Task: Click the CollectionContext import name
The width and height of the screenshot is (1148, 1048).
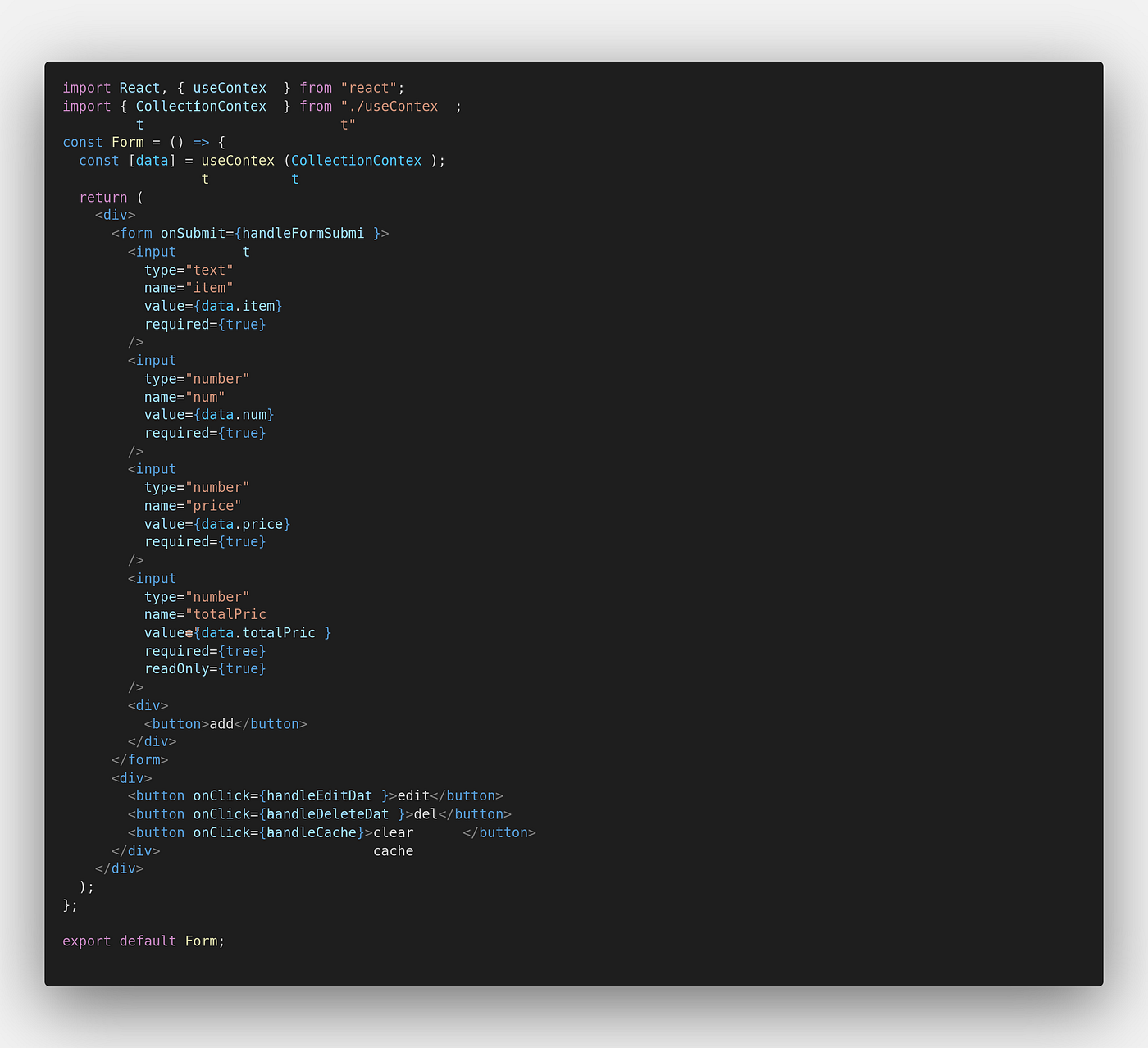Action: point(200,106)
